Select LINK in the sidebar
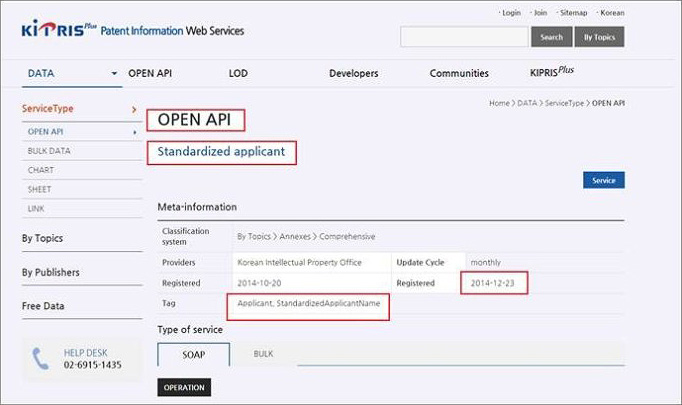682x405 pixels. (37, 208)
